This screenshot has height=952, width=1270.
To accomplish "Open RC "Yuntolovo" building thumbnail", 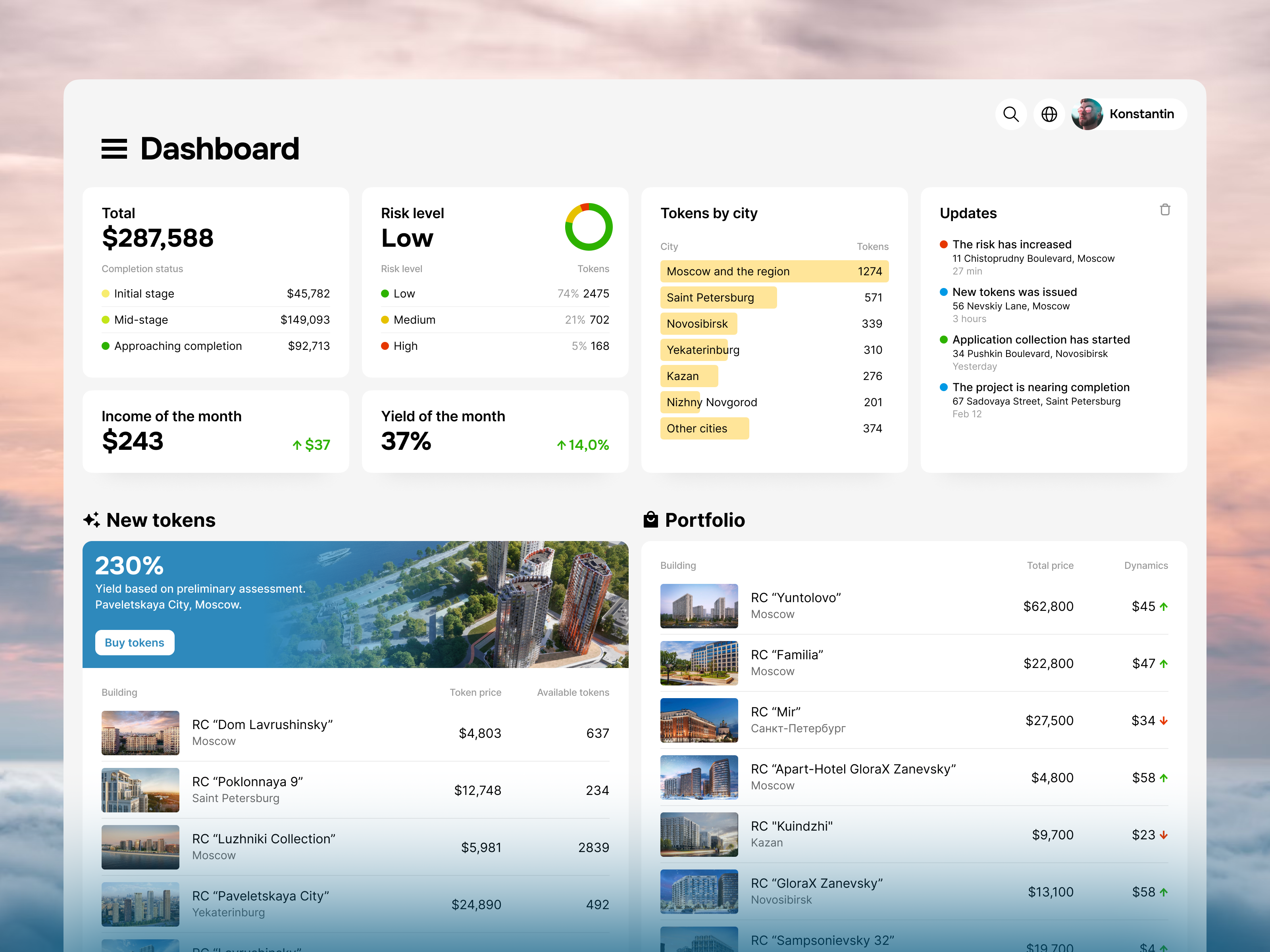I will [x=699, y=606].
